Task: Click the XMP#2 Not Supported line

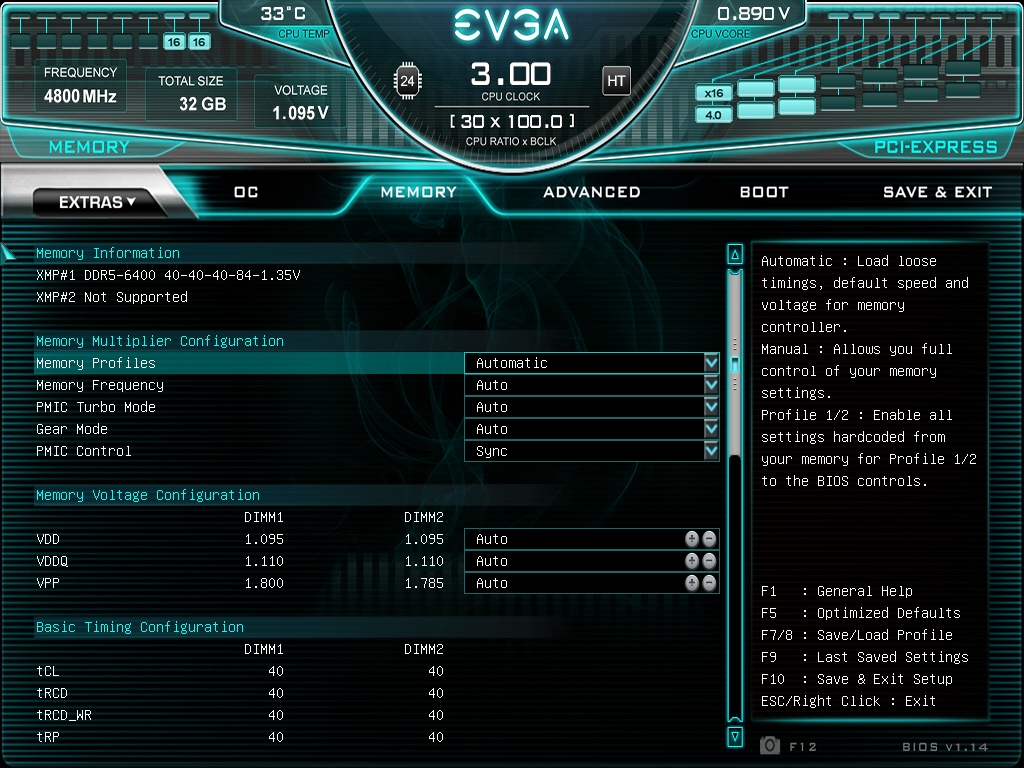Action: coord(112,297)
